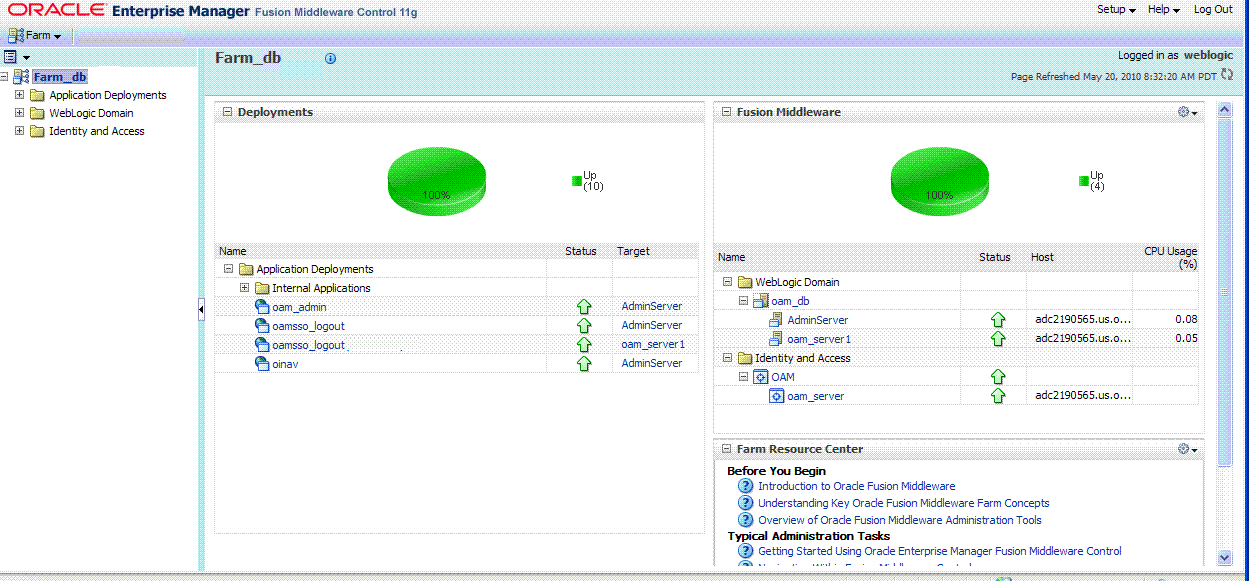Open the Farm Resource Center gear menu
The width and height of the screenshot is (1257, 581).
click(1188, 449)
